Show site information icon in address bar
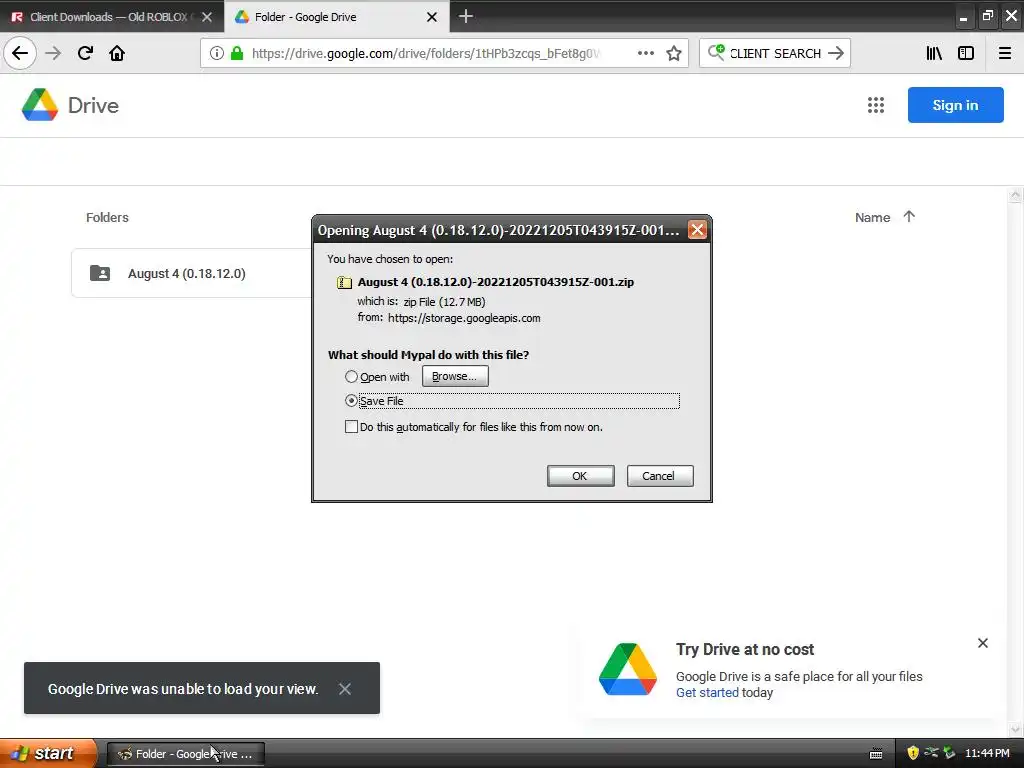This screenshot has width=1024, height=768. (217, 54)
